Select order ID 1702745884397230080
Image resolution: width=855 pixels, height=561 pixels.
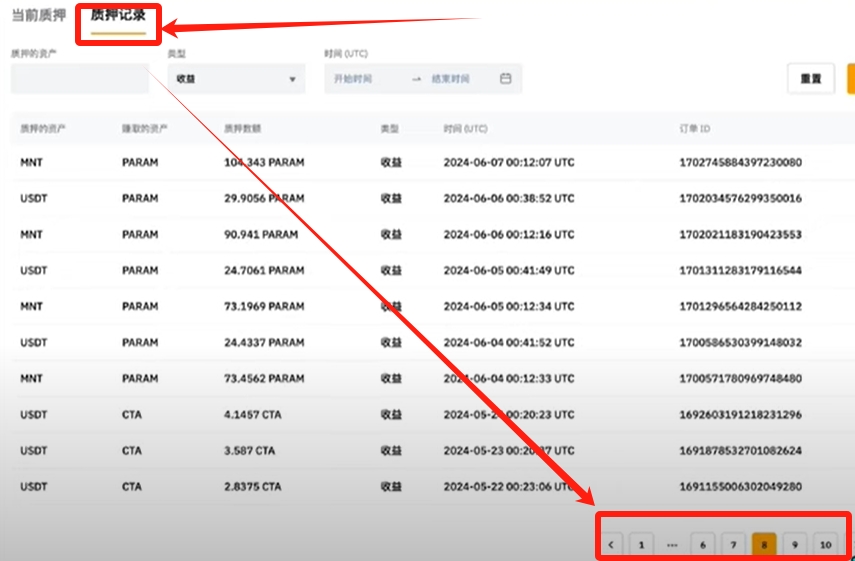(x=740, y=162)
